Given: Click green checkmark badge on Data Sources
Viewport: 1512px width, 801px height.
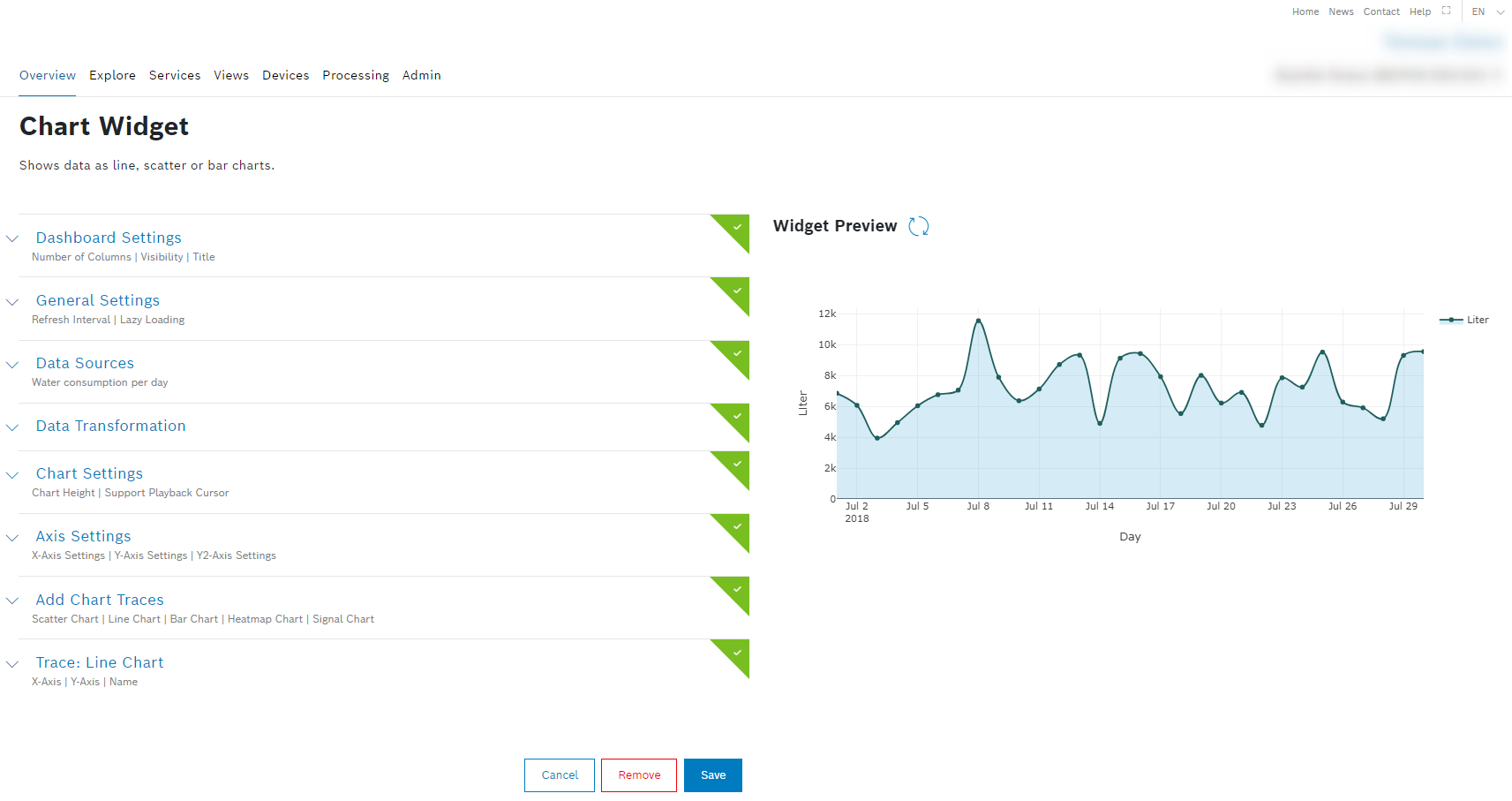Looking at the screenshot, I should (x=736, y=353).
